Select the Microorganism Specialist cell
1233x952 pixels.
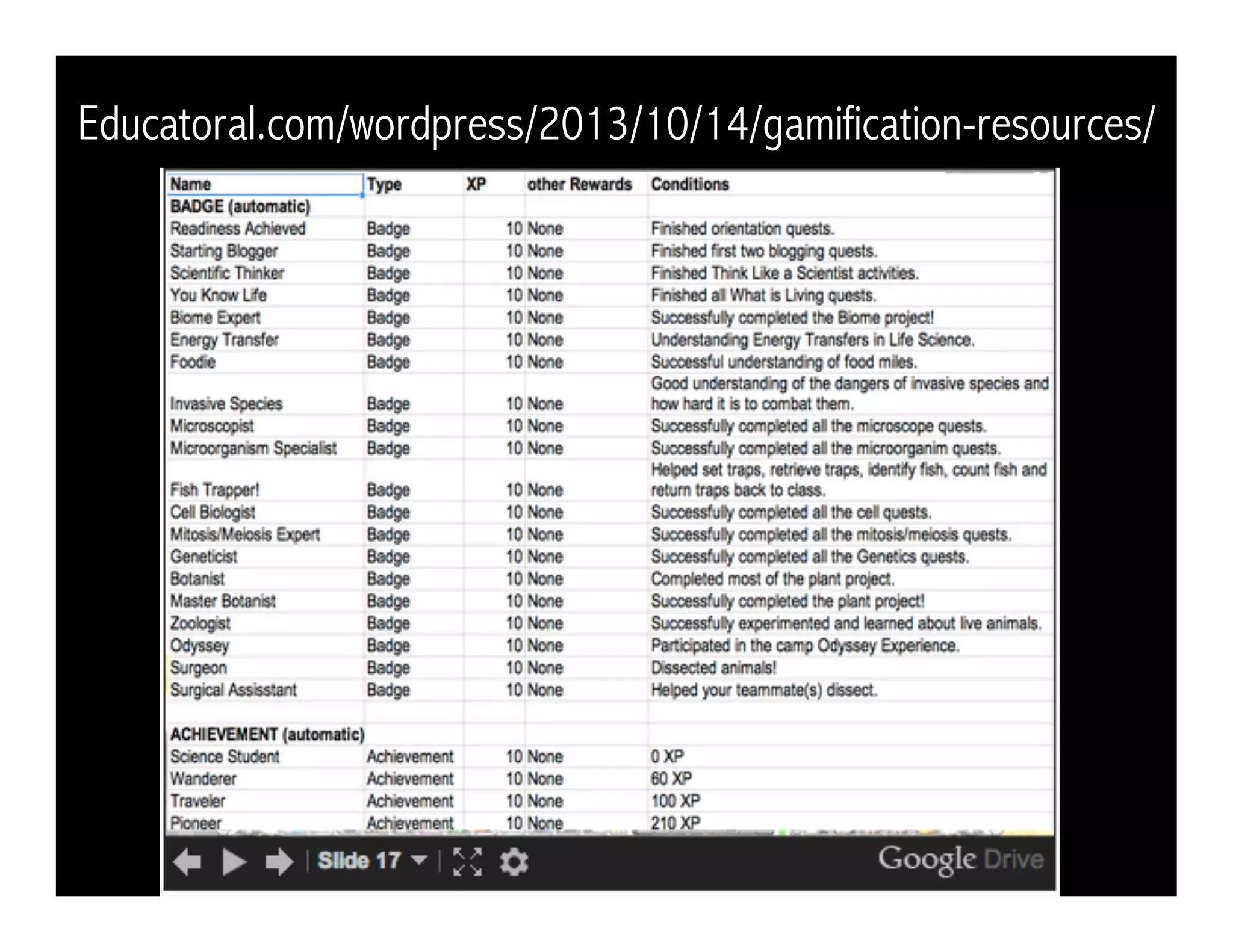tap(253, 448)
